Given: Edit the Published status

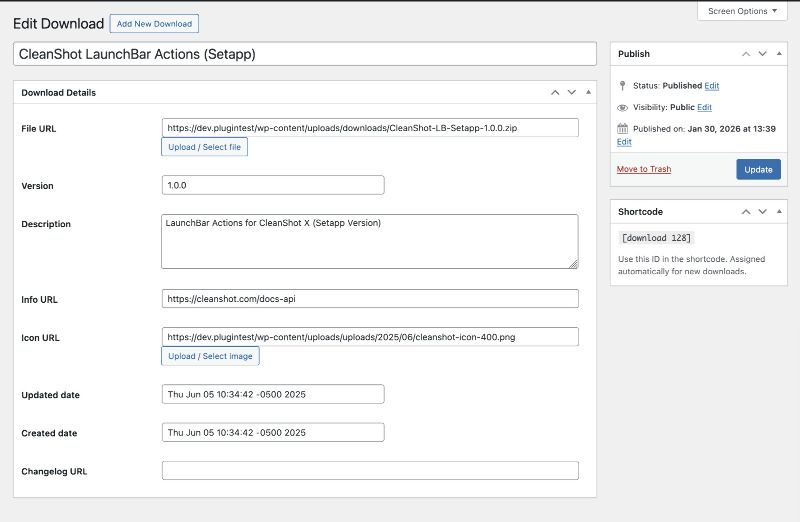Looking at the screenshot, I should 712,86.
